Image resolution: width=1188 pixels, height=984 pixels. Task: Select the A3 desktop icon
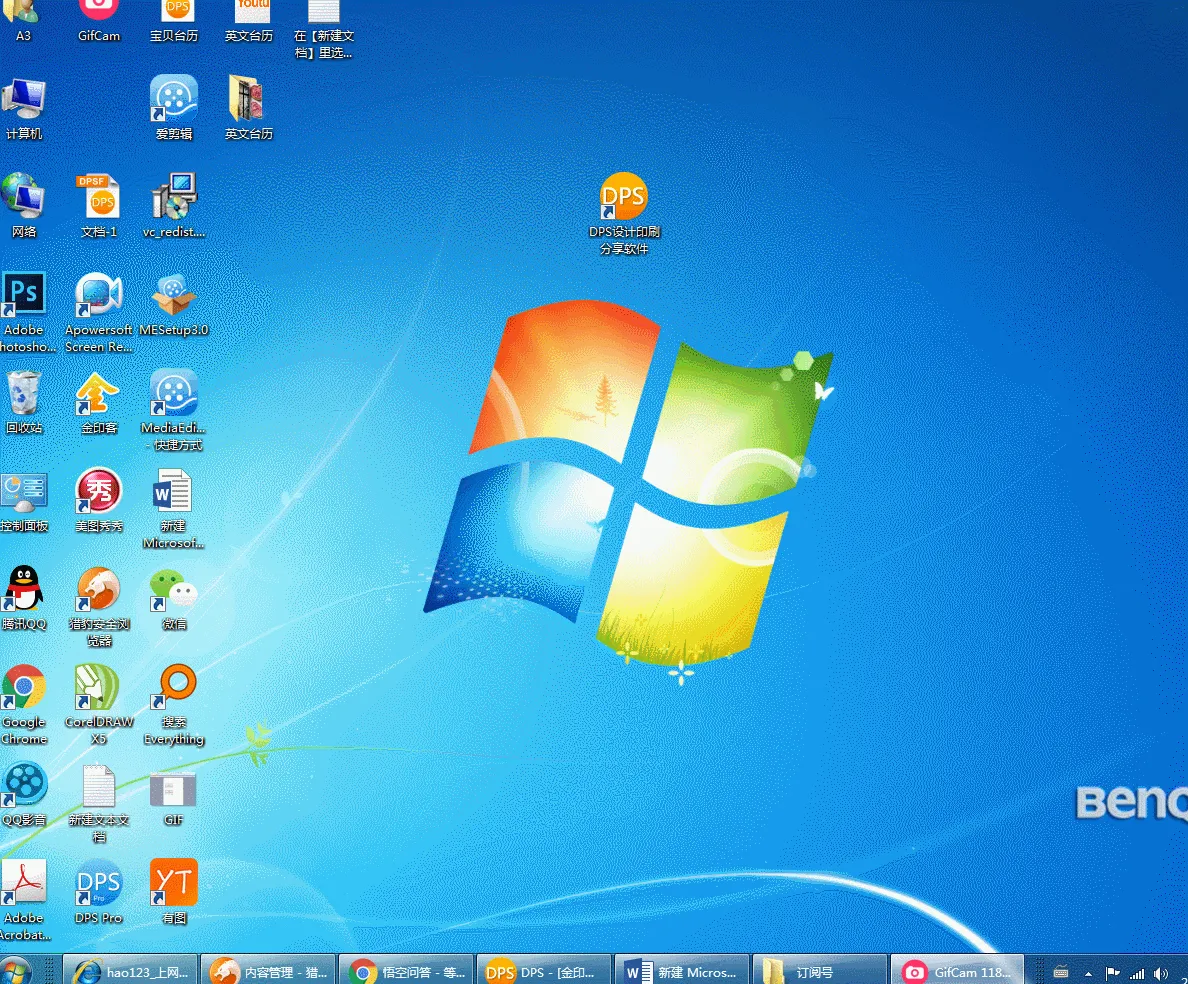pyautogui.click(x=21, y=21)
